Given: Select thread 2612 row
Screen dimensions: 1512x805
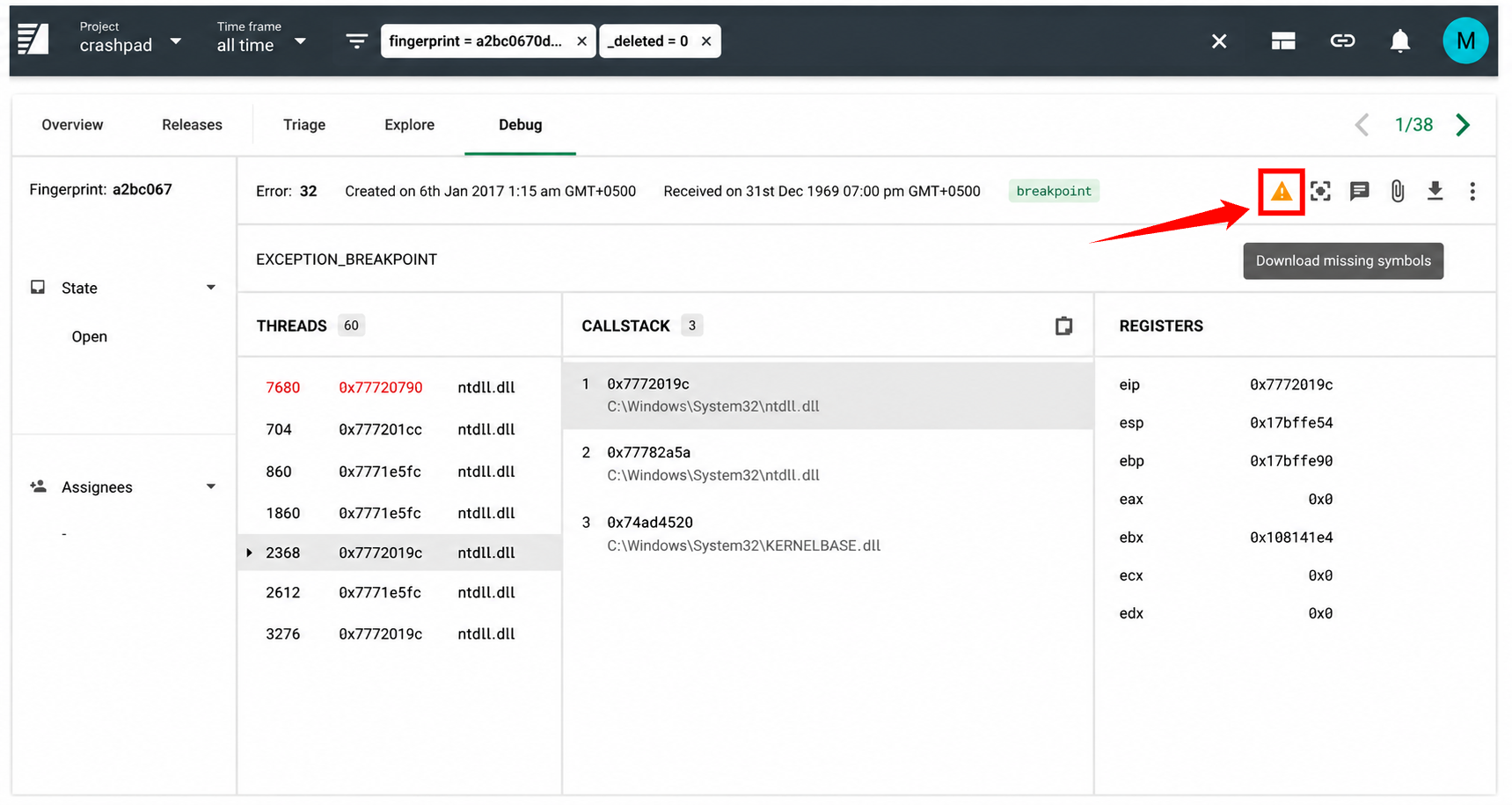Looking at the screenshot, I should [x=399, y=592].
